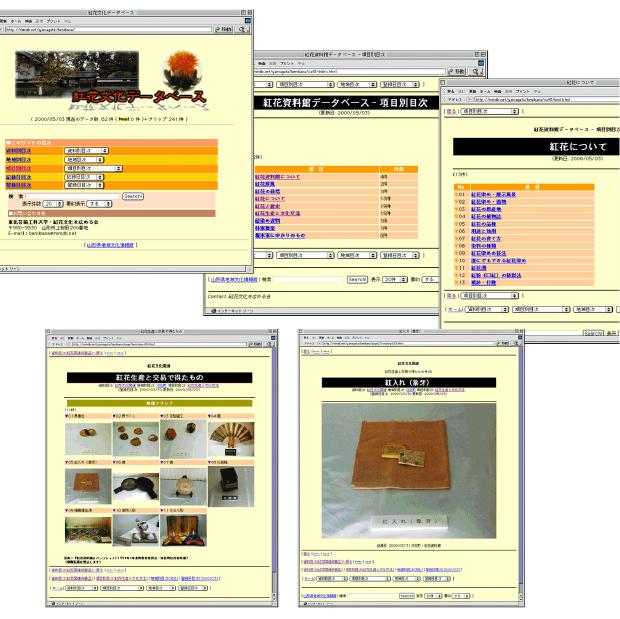
Task: Open the する display dropdown on home page
Action: (99, 204)
